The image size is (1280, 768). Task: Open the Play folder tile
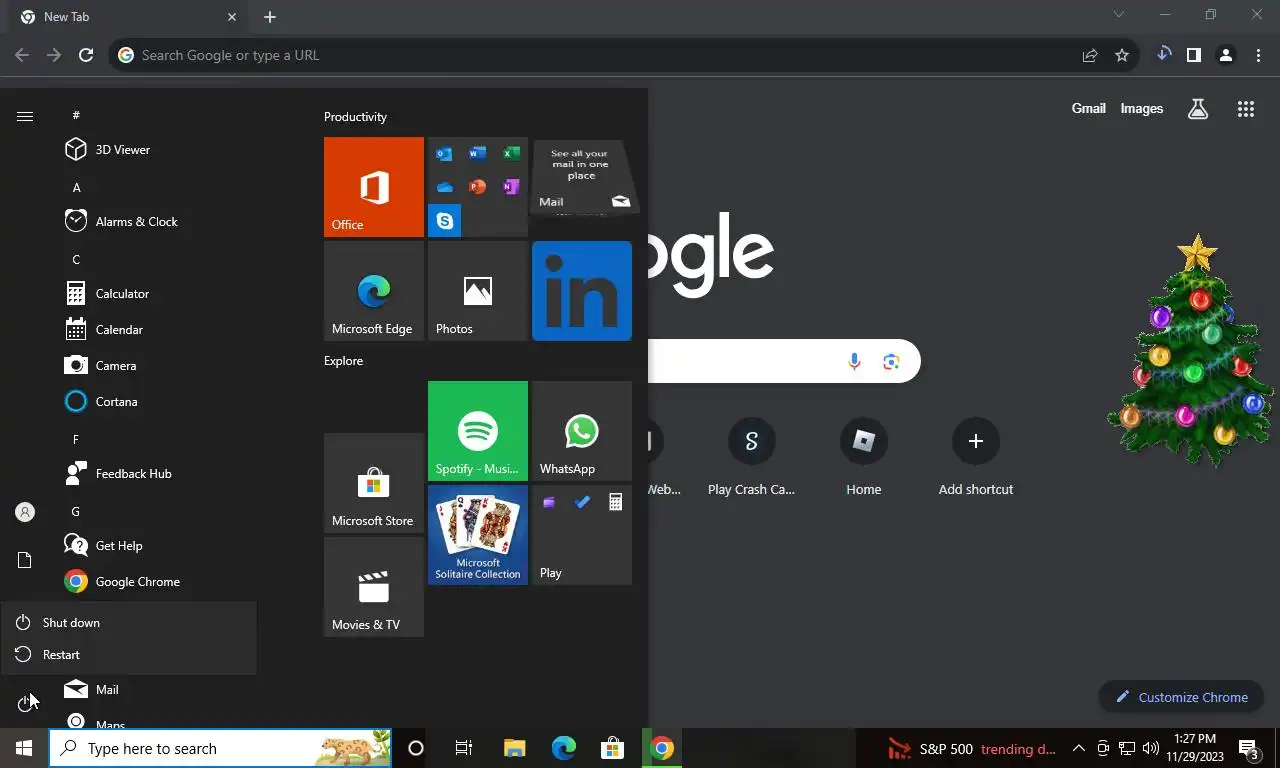582,535
